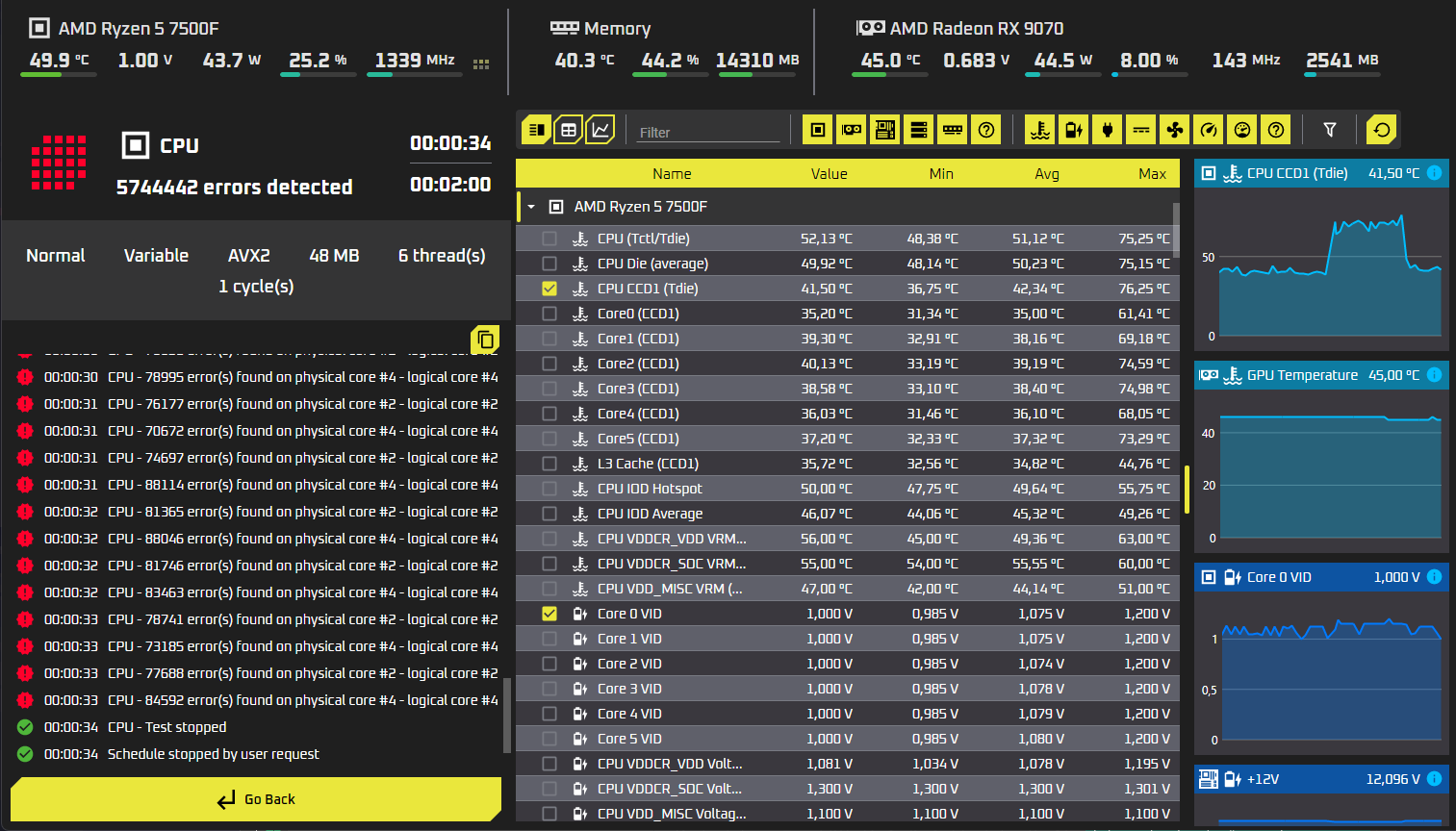Viewport: 1456px width, 831px height.
Task: Click the reset min/max refresh icon
Action: pos(1382,130)
